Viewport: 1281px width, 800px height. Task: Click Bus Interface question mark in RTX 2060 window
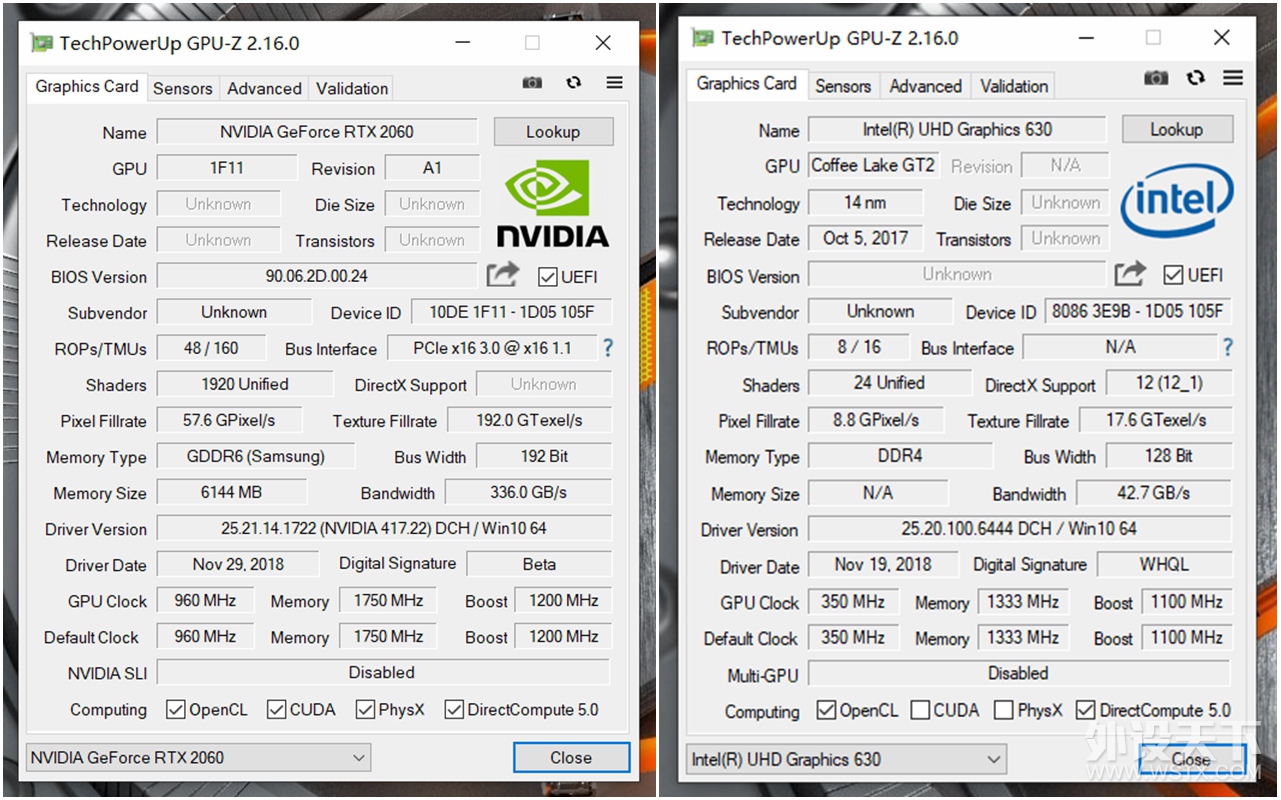607,348
